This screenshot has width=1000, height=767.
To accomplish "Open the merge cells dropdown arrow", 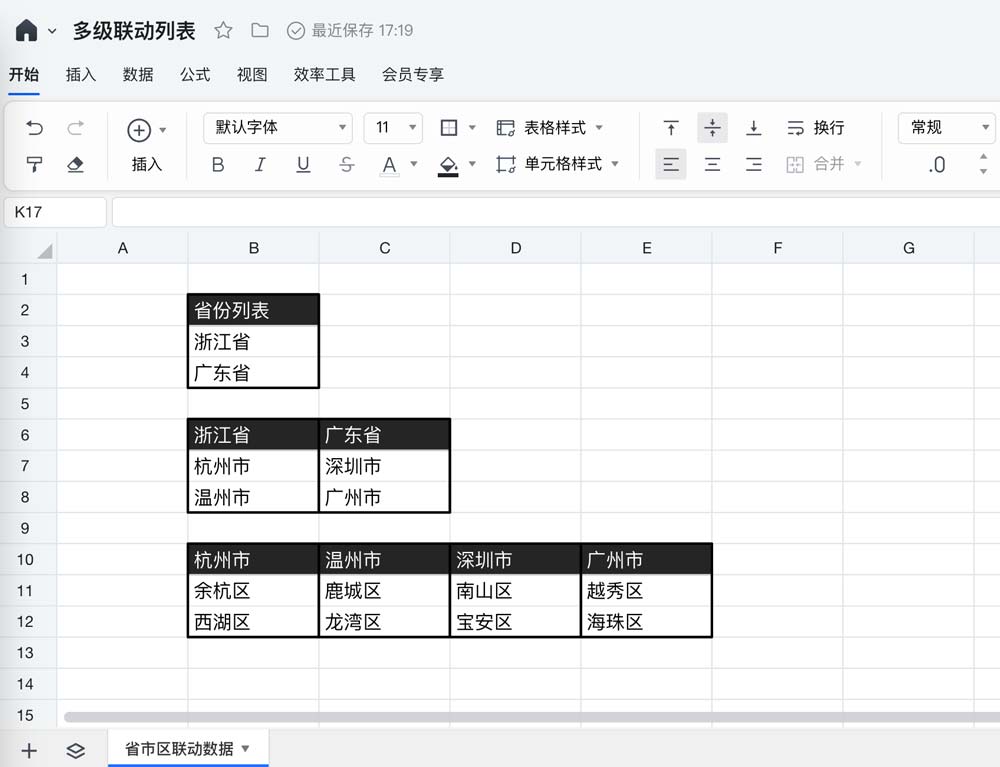I will click(858, 164).
